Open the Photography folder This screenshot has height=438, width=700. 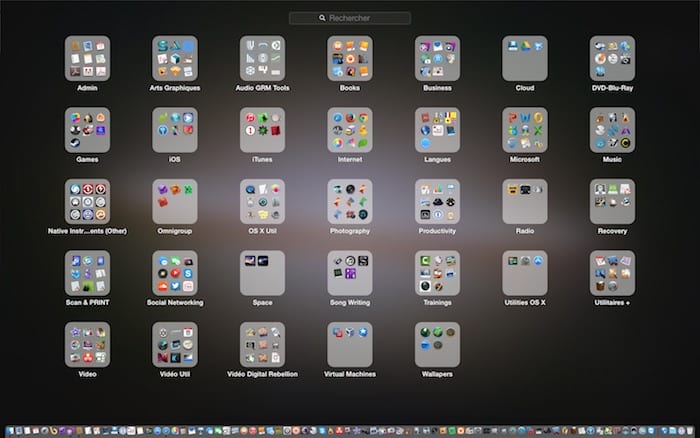tap(350, 202)
